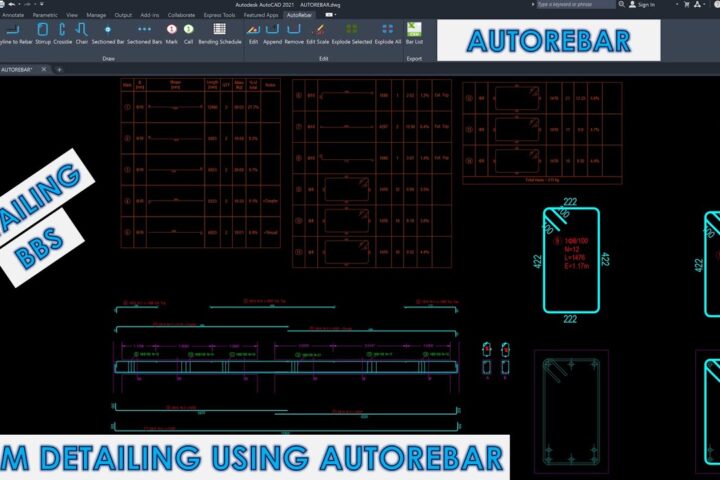Image resolution: width=720 pixels, height=480 pixels.
Task: Add a new drawing tab with plus
Action: [x=59, y=70]
